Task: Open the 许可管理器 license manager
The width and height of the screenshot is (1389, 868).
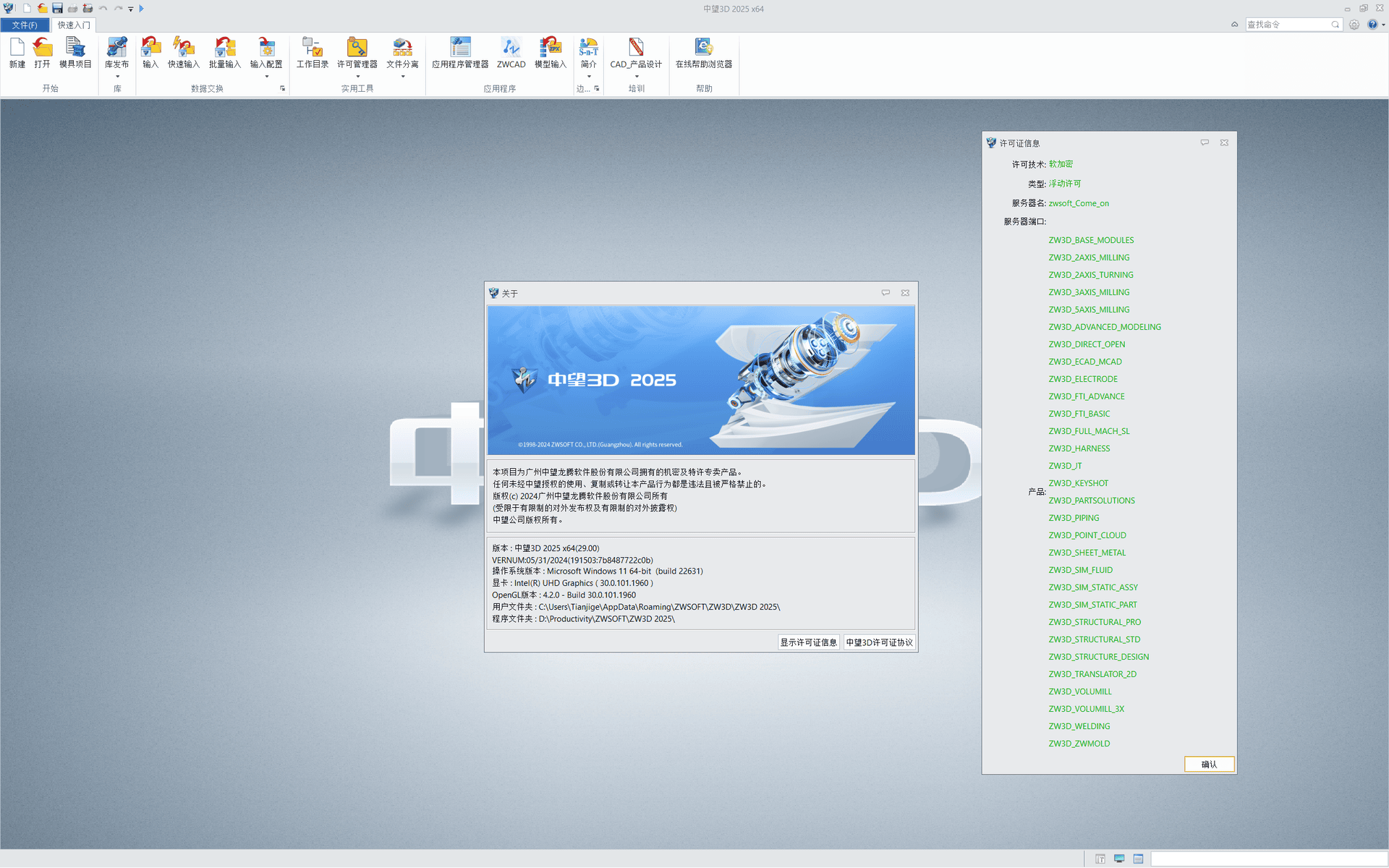Action: (x=357, y=48)
